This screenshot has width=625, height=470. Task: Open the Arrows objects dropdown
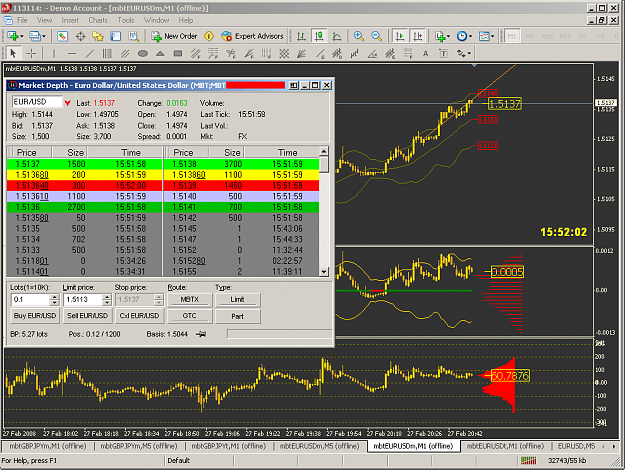tap(464, 53)
